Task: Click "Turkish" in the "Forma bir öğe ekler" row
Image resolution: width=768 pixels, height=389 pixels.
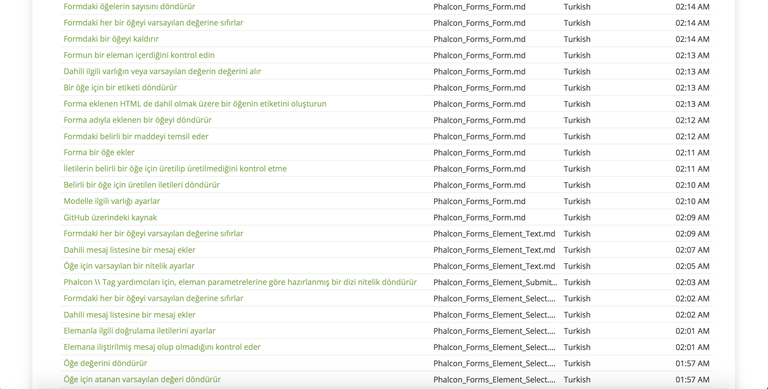Action: click(x=577, y=152)
